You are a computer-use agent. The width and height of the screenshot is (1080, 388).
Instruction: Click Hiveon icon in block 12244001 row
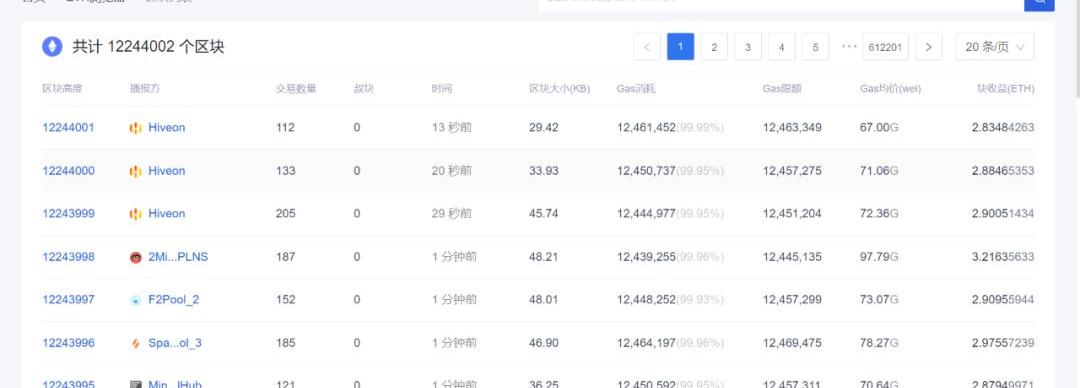(136, 127)
